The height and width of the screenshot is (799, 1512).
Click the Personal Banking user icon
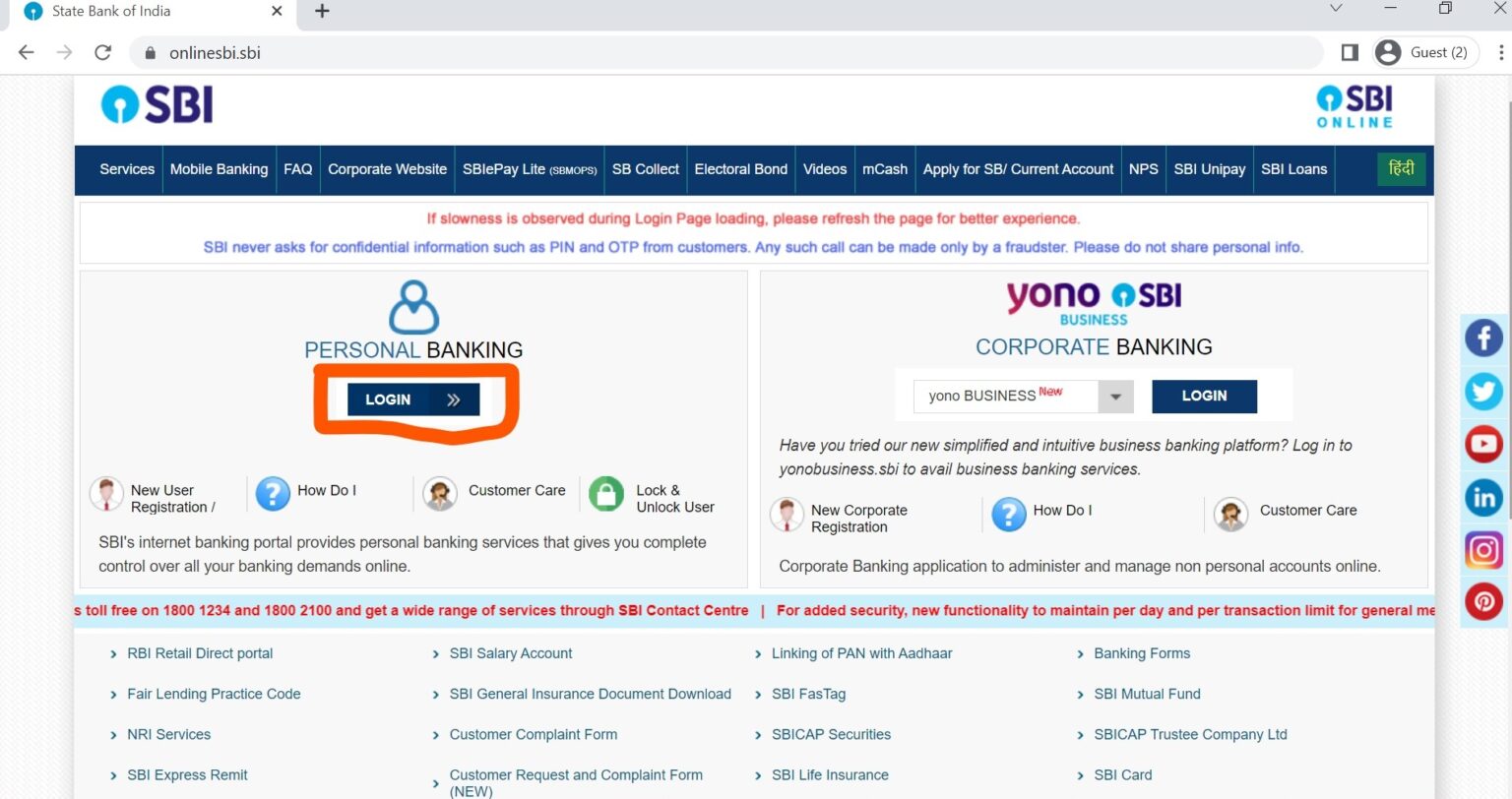pos(413,307)
